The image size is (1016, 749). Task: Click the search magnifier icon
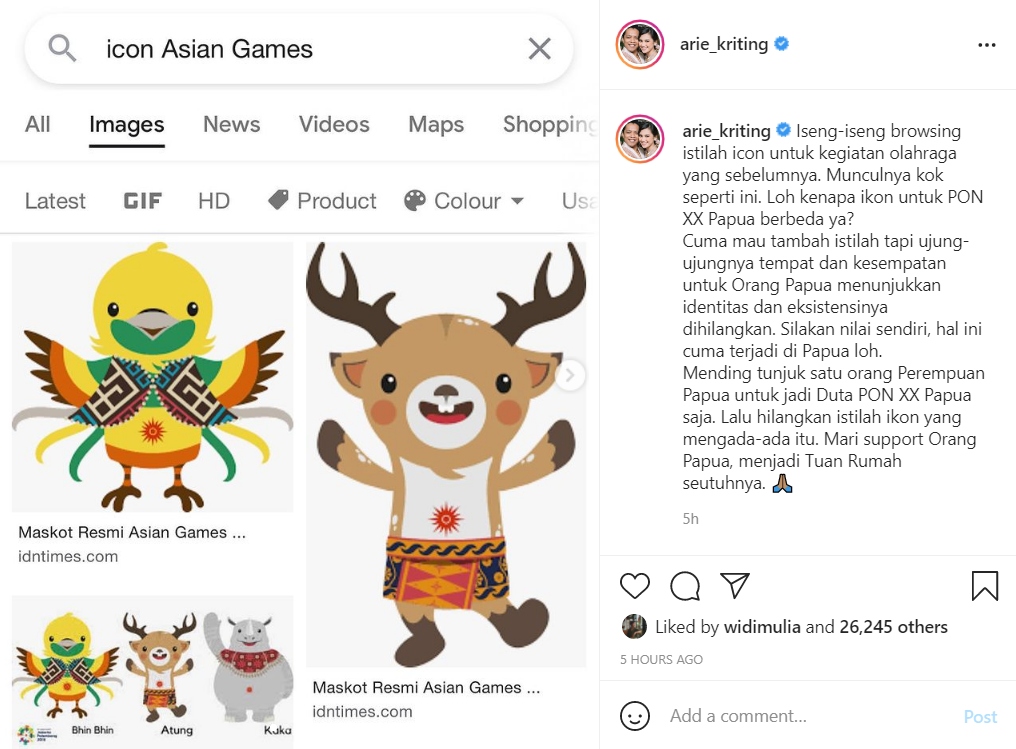(x=62, y=49)
